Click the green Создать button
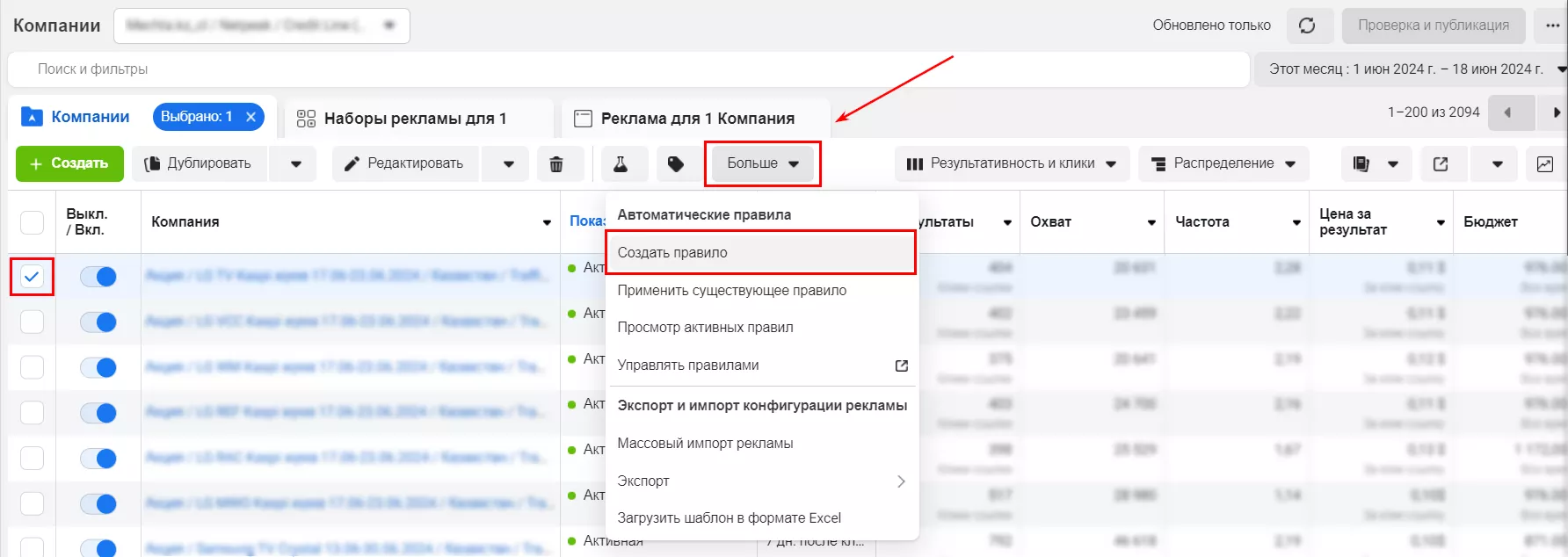Image resolution: width=1568 pixels, height=557 pixels. 69,163
